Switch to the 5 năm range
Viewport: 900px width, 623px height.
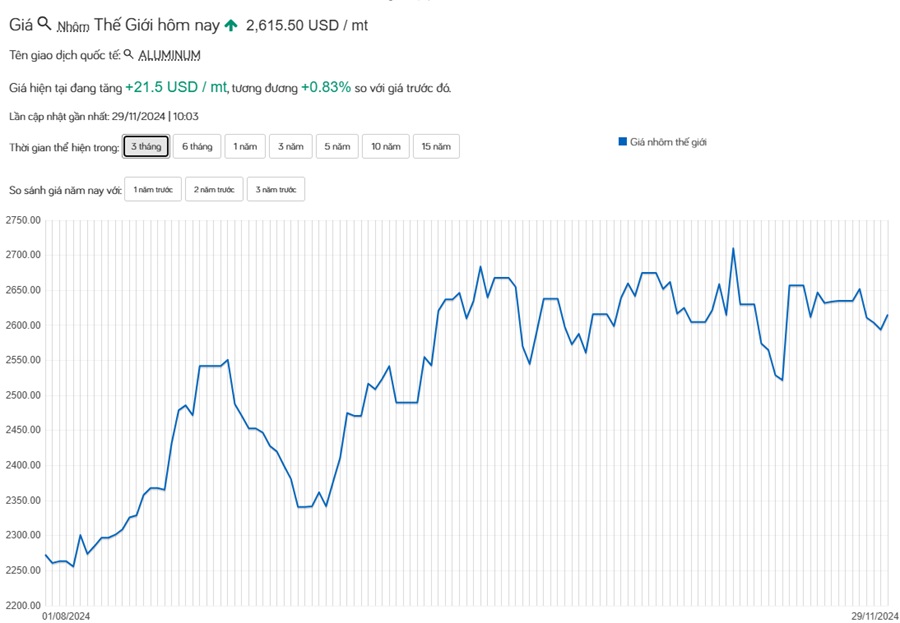pos(337,147)
